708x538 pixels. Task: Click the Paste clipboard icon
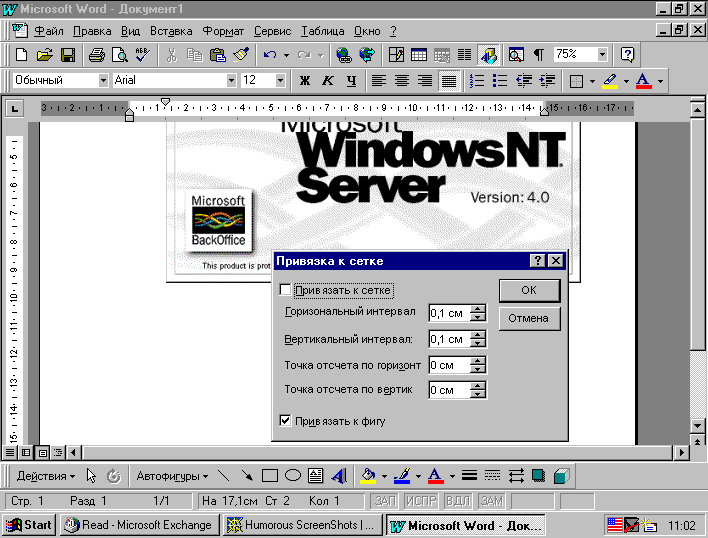coord(218,55)
